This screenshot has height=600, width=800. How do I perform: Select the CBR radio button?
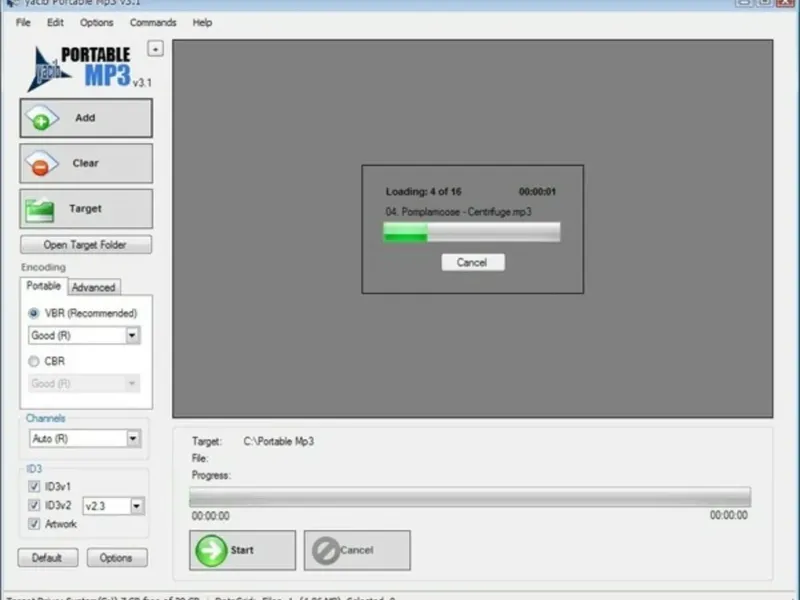click(x=34, y=361)
